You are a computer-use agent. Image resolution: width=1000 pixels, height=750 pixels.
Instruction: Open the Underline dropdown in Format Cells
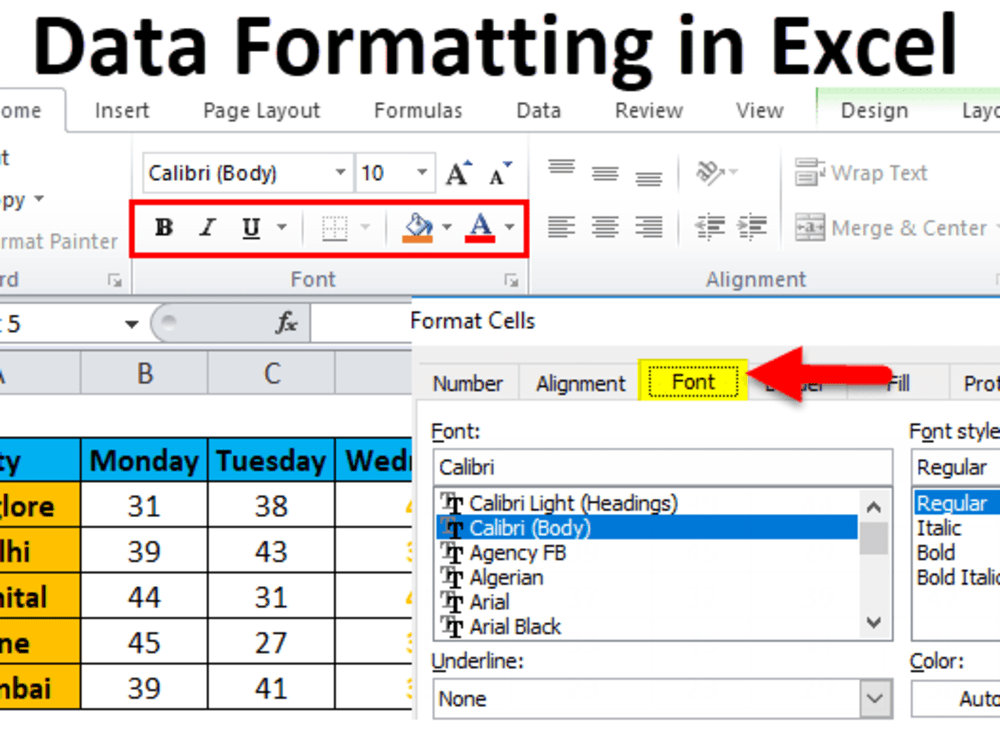tap(873, 698)
